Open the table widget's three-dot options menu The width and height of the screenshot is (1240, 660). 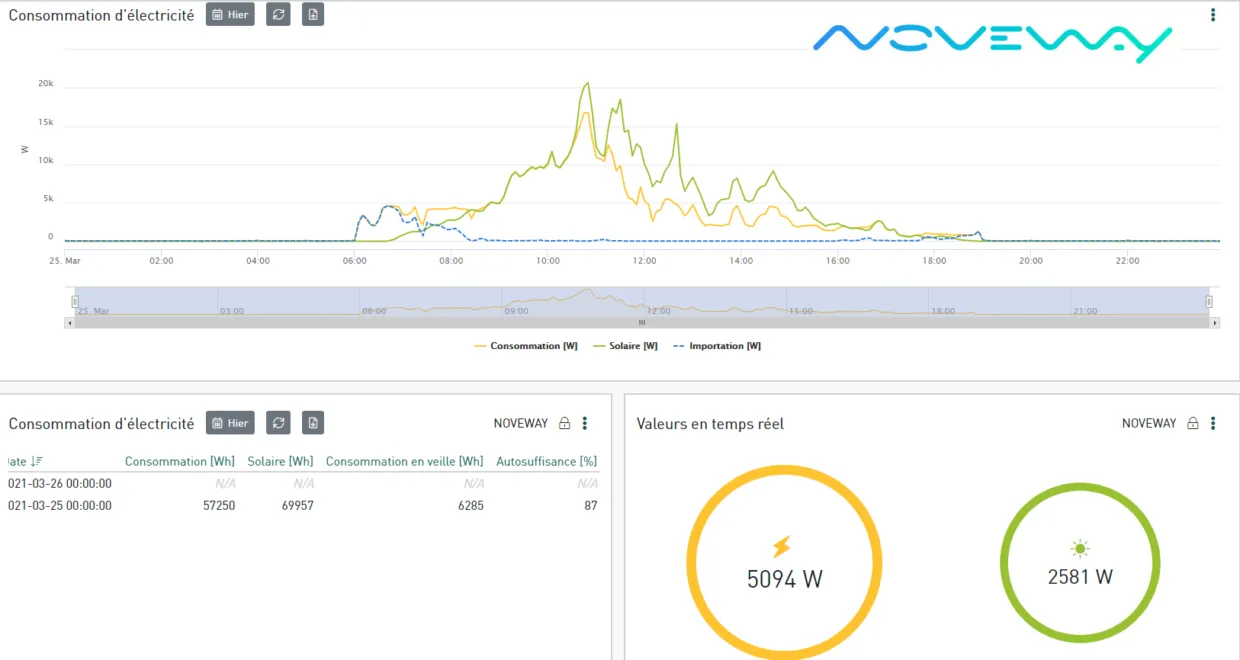[585, 424]
